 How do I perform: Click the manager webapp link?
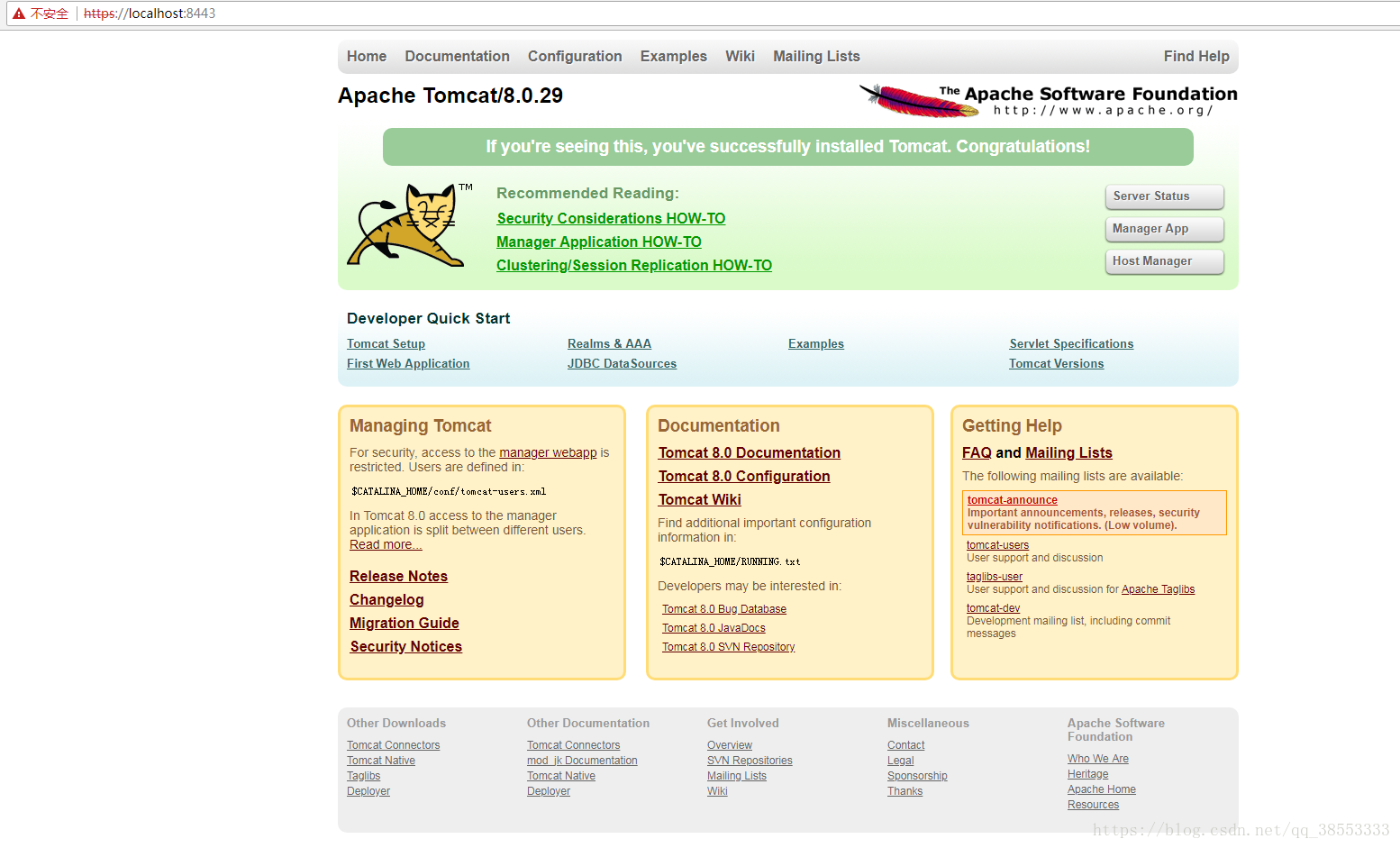[548, 452]
